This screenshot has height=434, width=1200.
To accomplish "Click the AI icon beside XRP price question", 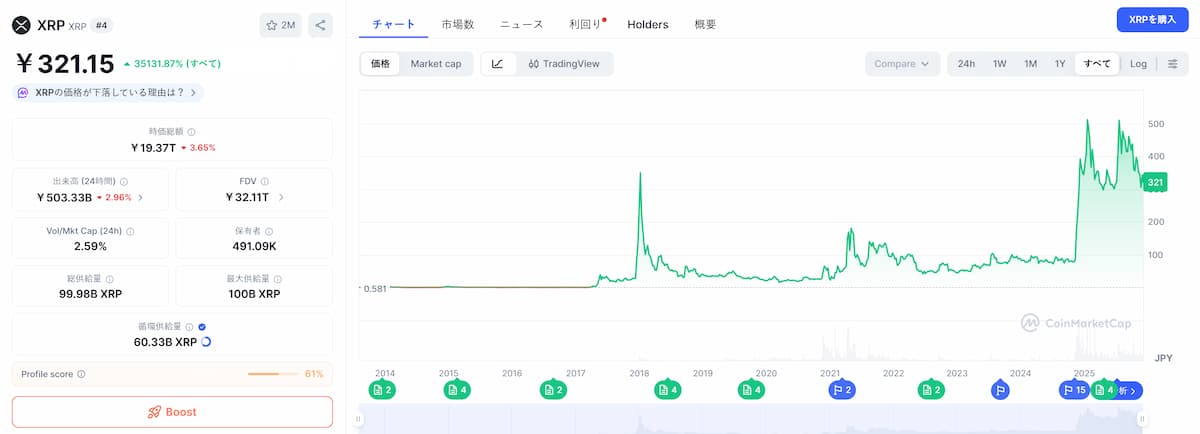I will [23, 92].
